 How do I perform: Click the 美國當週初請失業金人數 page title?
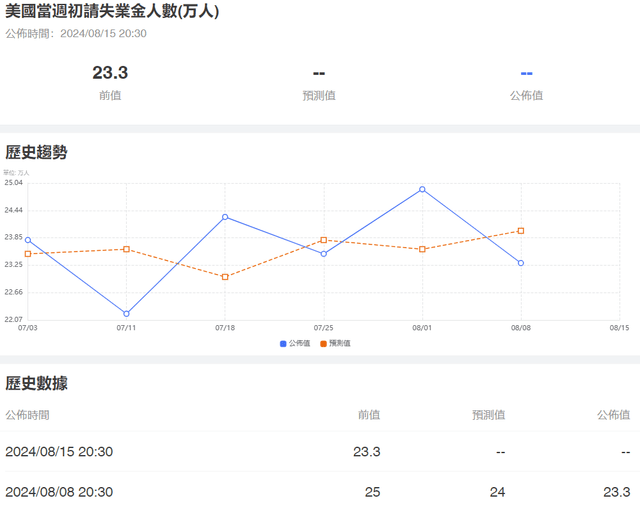click(112, 12)
